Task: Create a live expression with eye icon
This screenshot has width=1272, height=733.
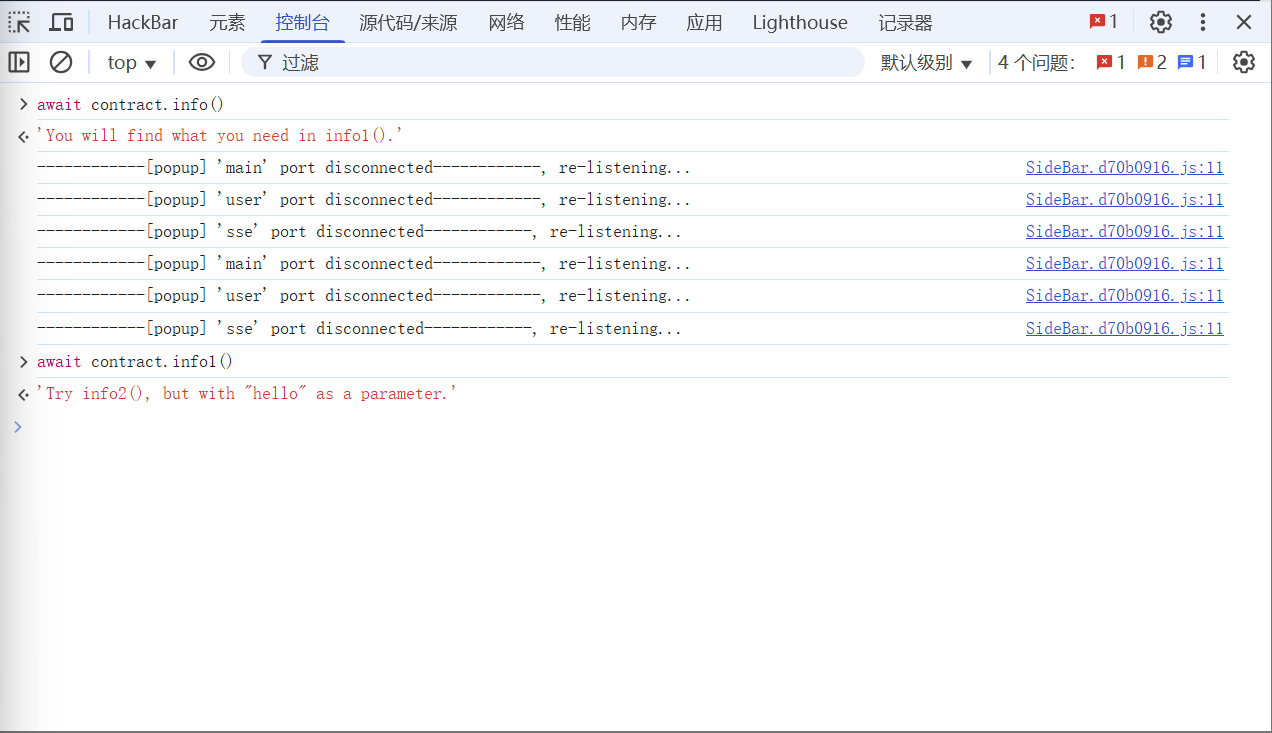Action: (202, 62)
